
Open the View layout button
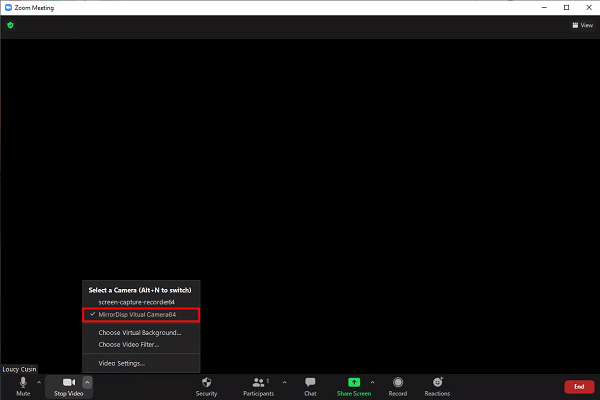point(582,25)
